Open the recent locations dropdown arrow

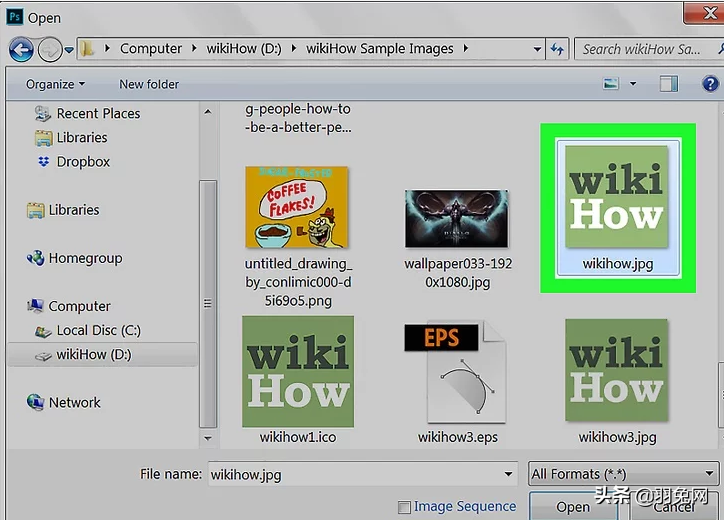tap(69, 49)
